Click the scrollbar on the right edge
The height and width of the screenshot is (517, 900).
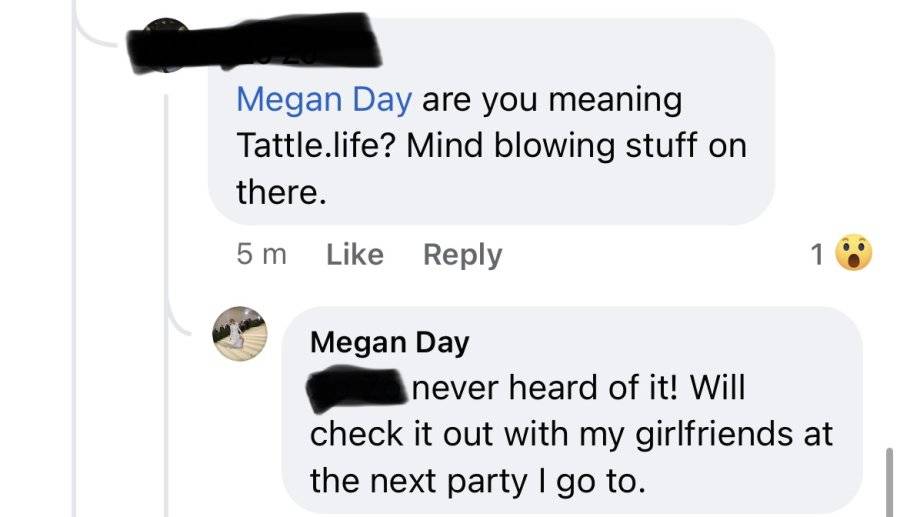pyautogui.click(x=889, y=482)
